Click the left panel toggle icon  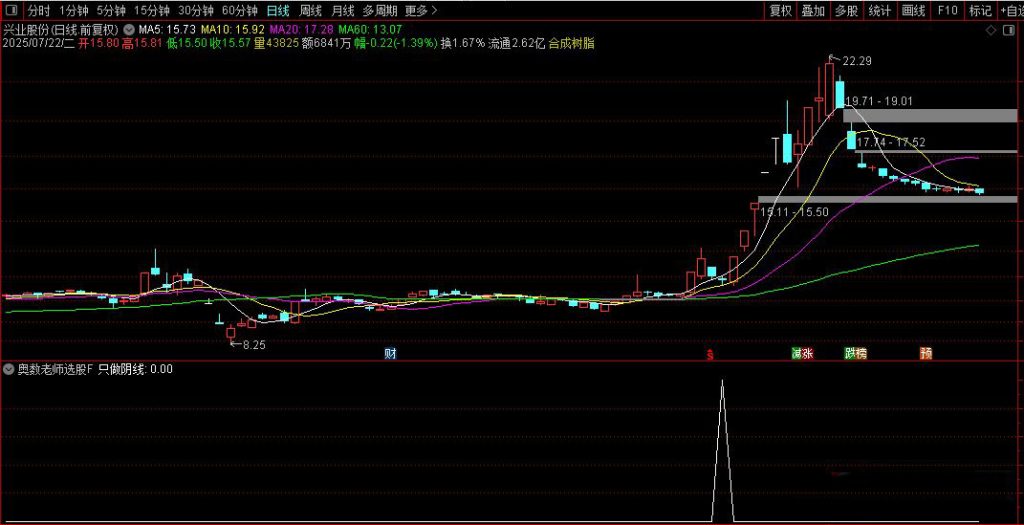[11, 11]
